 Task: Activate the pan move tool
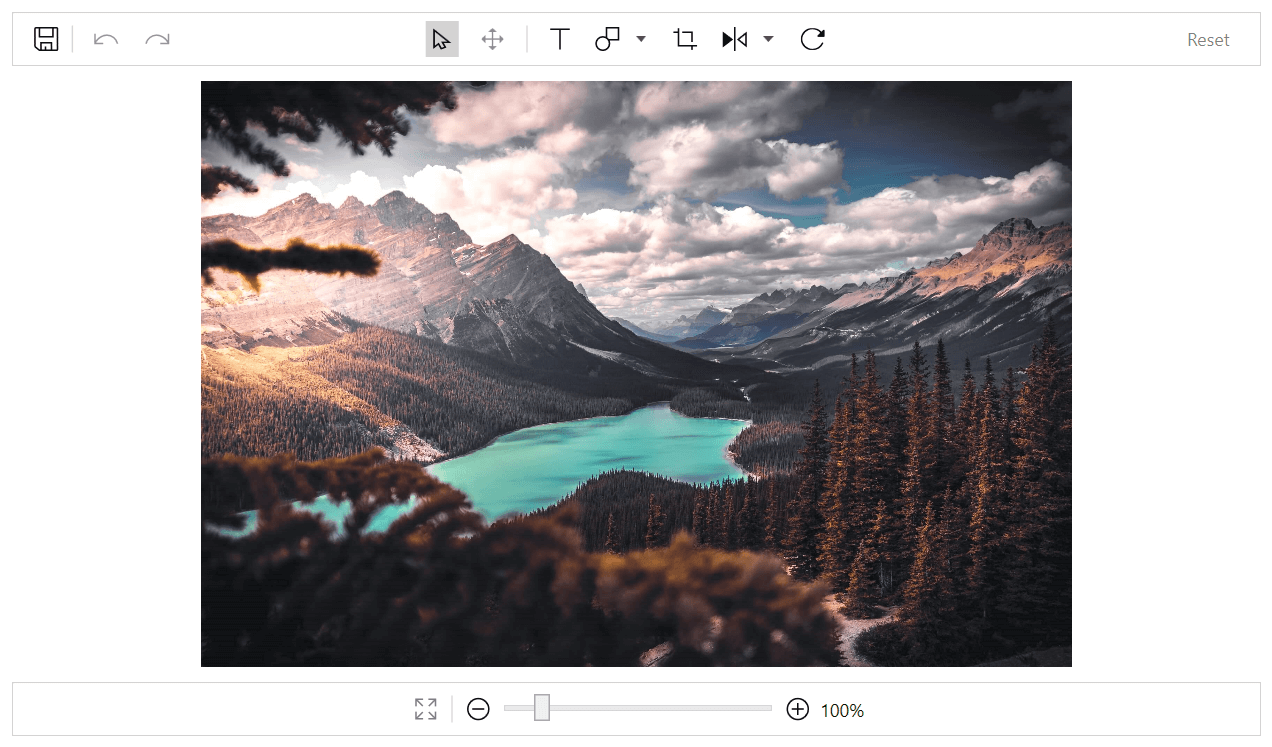492,39
